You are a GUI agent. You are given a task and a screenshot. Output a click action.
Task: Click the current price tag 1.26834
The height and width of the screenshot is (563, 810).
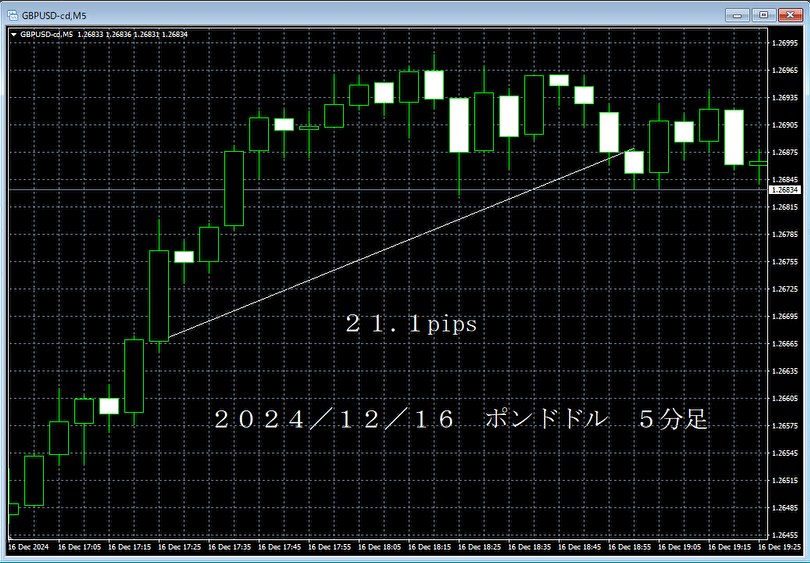click(x=785, y=190)
